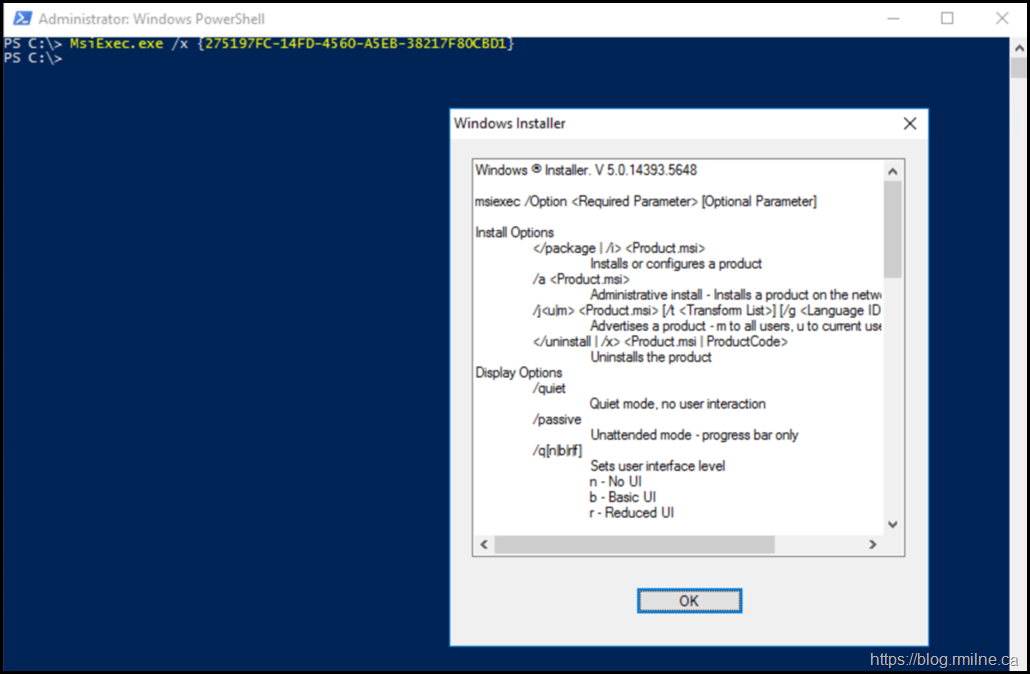The image size is (1030, 674).
Task: Click the help text scroll up arrow
Action: click(x=893, y=169)
